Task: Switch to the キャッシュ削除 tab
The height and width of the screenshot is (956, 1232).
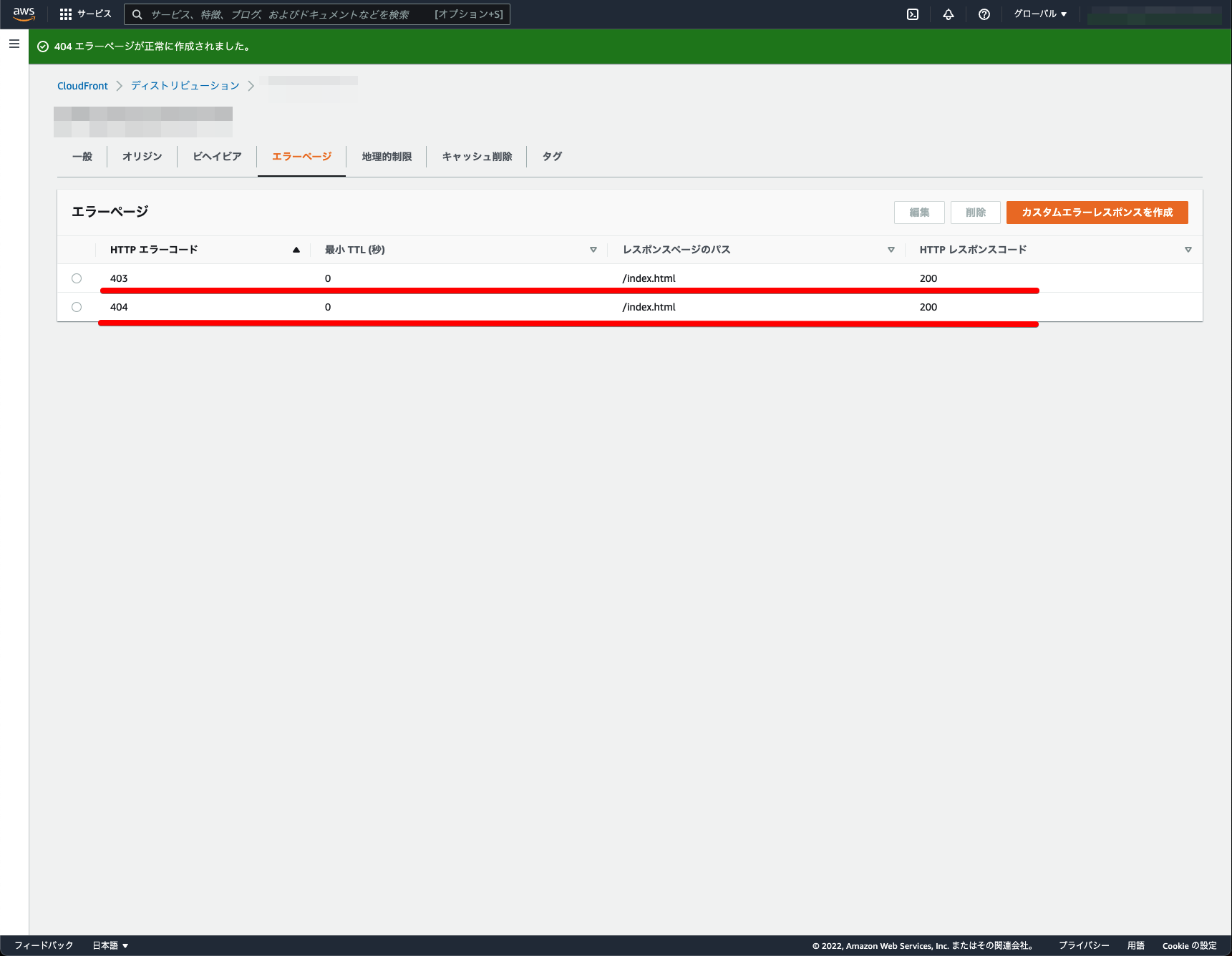Action: point(477,156)
